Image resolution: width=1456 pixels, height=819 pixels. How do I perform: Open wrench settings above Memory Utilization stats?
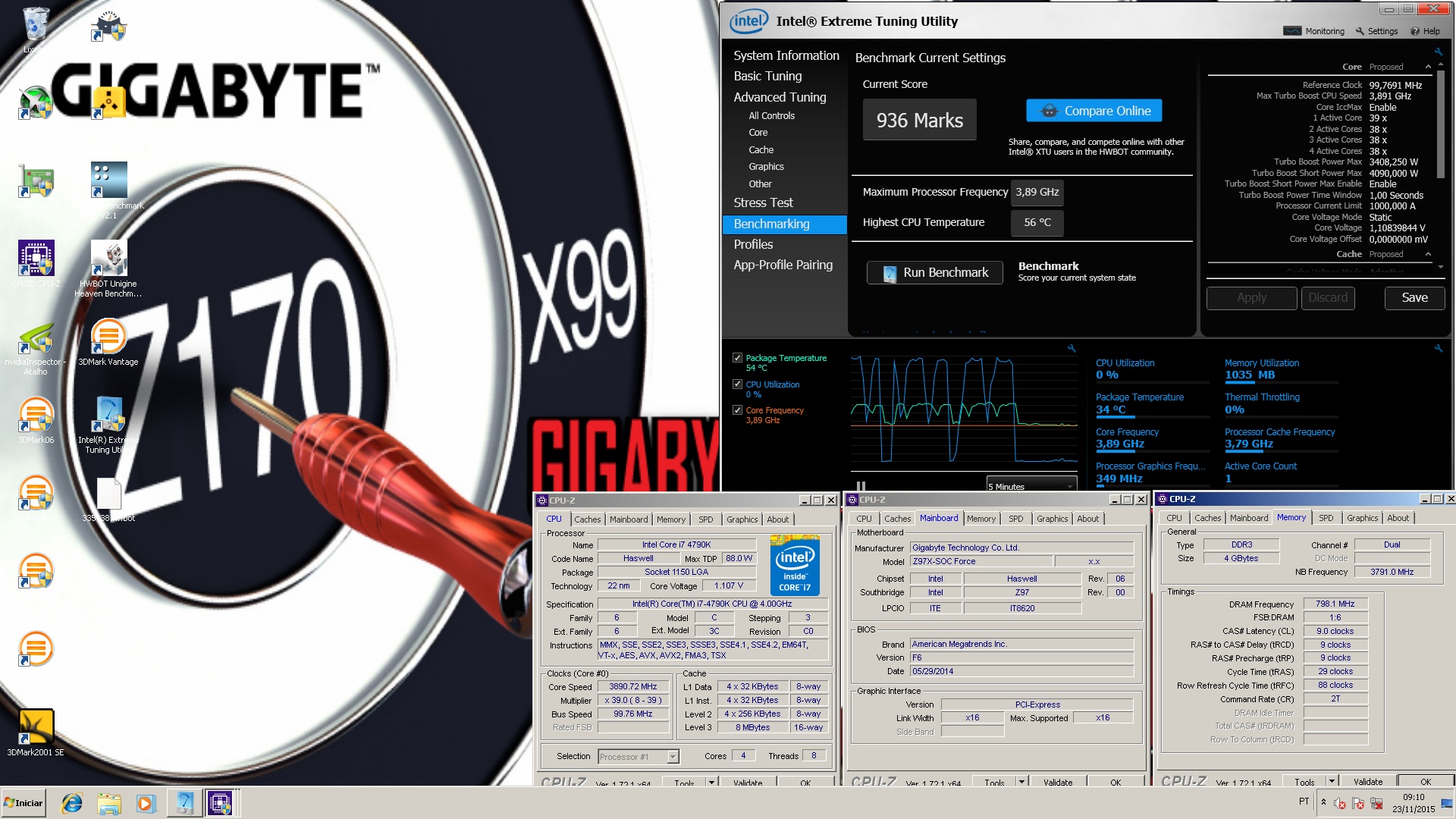[x=1438, y=348]
